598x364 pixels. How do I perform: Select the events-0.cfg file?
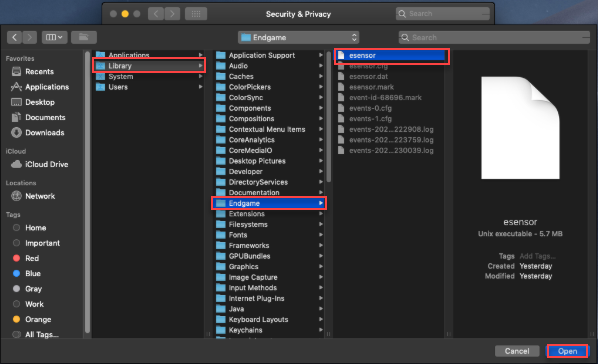[x=391, y=108]
